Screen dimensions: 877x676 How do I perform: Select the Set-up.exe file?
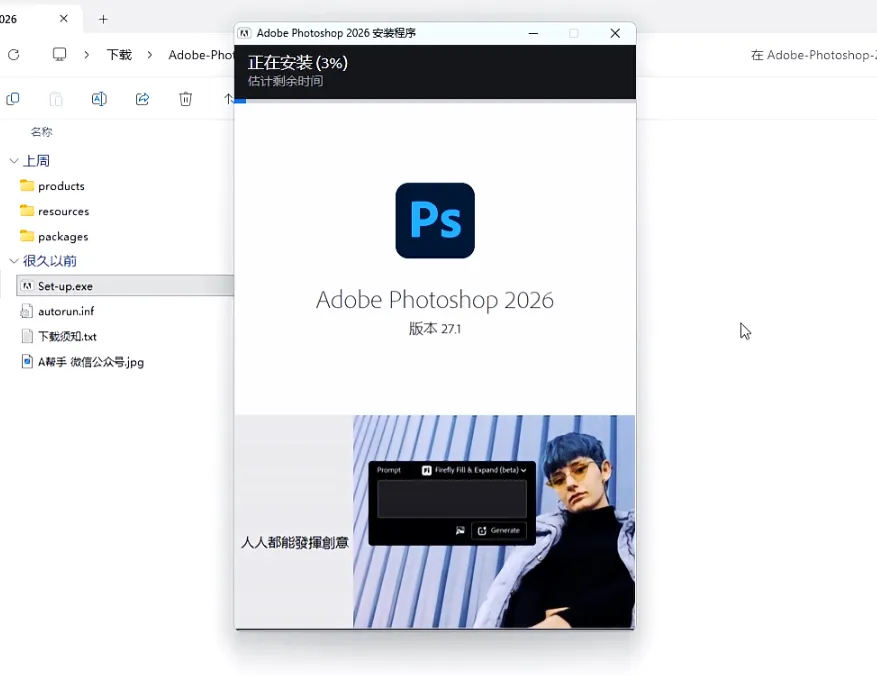[x=125, y=286]
